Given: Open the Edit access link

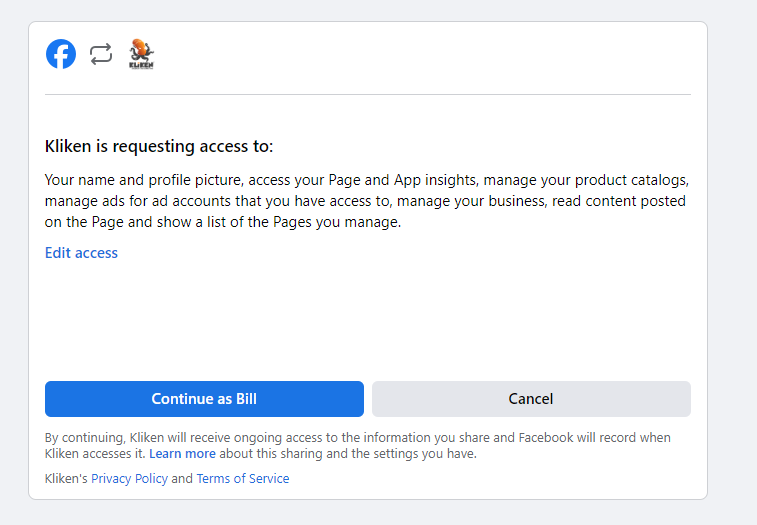Looking at the screenshot, I should point(81,253).
